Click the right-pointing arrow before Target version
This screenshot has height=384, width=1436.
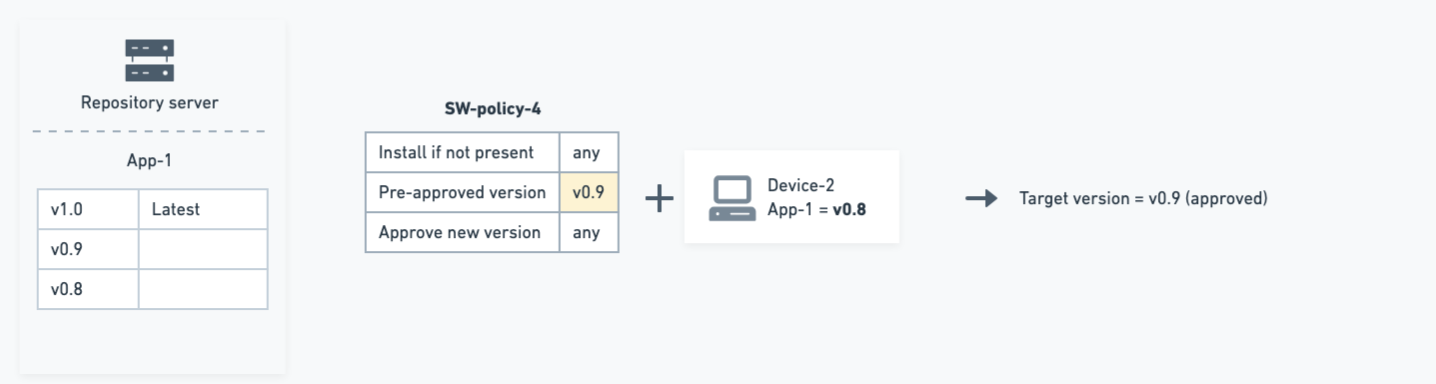(982, 198)
